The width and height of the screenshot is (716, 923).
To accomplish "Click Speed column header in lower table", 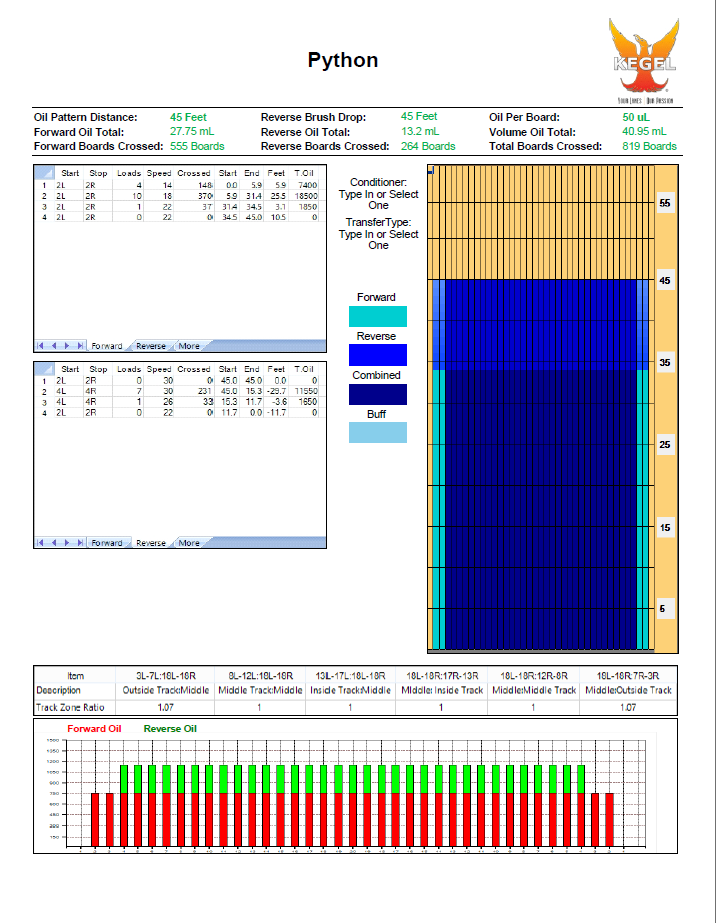I will point(159,369).
